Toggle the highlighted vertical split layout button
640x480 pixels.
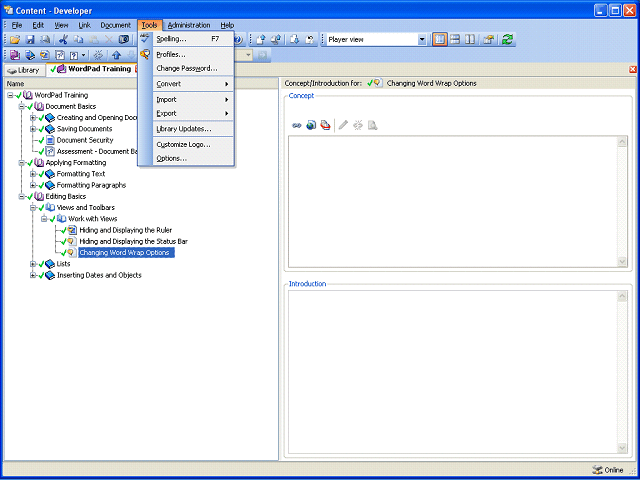point(440,40)
